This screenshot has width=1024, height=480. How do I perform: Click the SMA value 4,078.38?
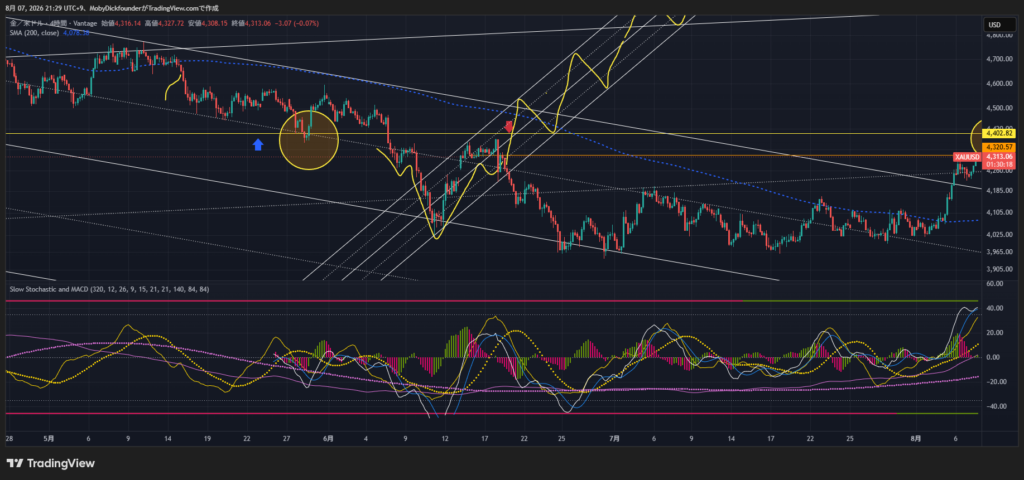76,32
